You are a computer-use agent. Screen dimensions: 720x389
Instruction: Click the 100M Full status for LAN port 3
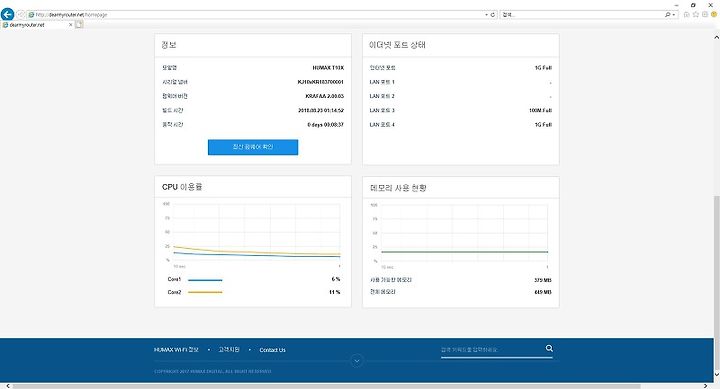pyautogui.click(x=540, y=111)
